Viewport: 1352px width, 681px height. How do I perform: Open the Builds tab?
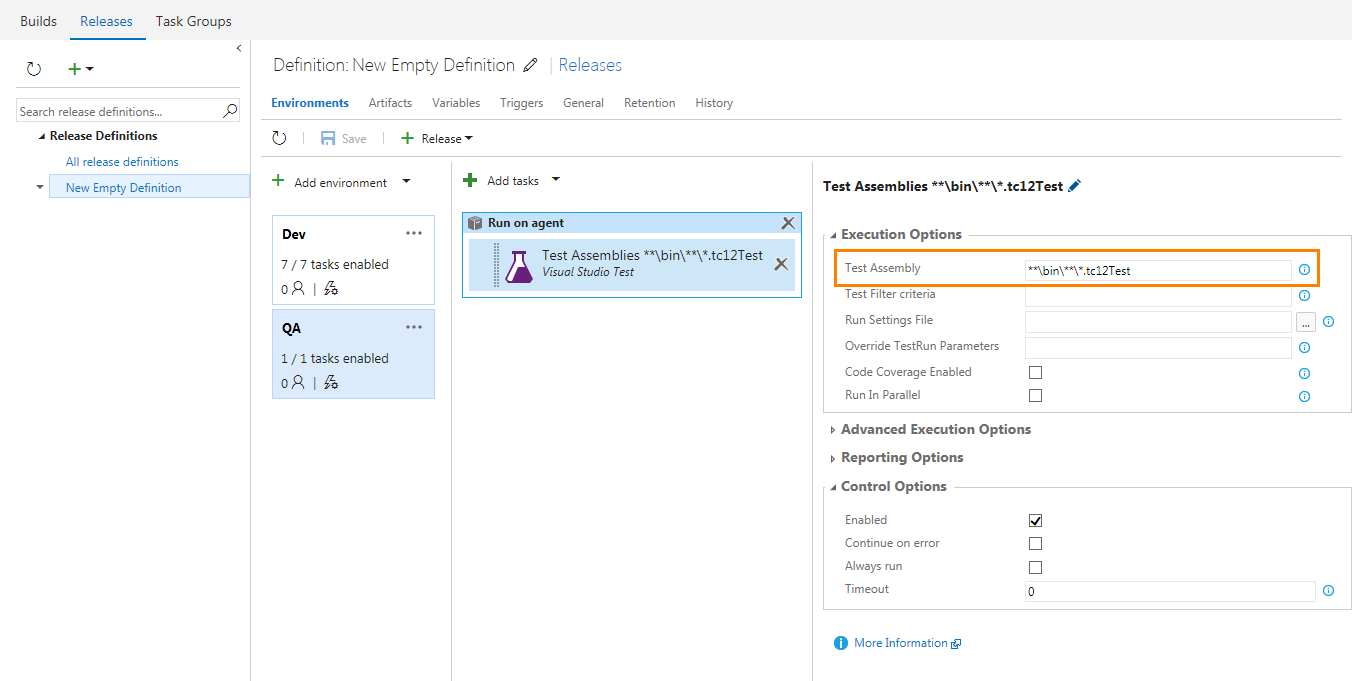point(38,21)
